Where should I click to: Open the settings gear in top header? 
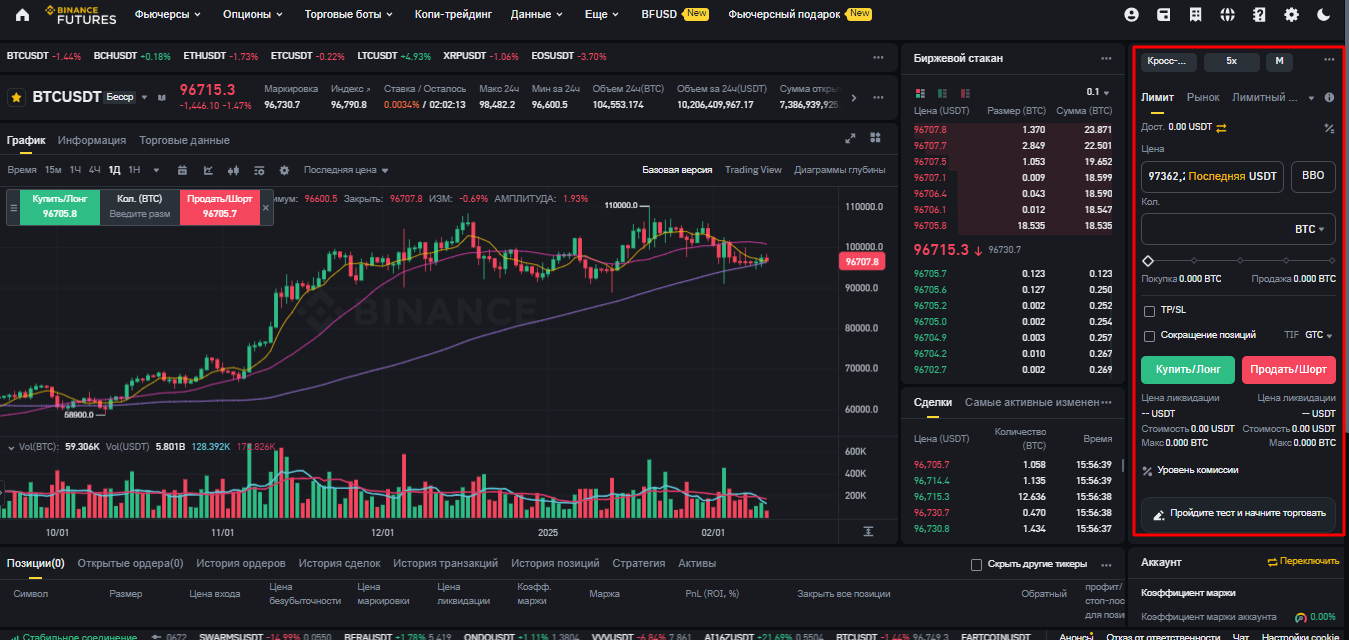click(1291, 15)
